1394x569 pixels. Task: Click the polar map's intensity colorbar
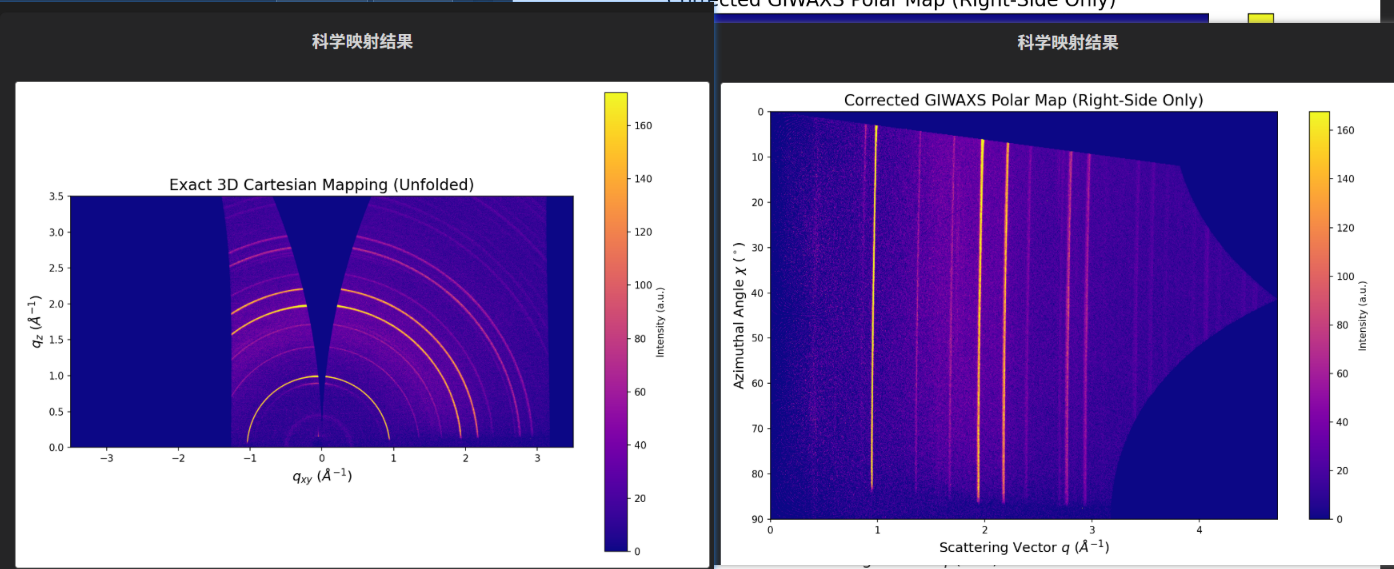[1319, 315]
